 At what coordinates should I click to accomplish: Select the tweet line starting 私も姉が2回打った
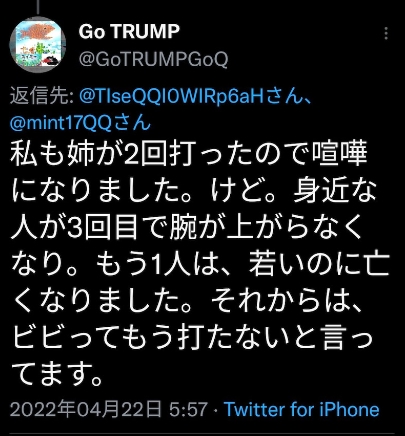click(189, 154)
